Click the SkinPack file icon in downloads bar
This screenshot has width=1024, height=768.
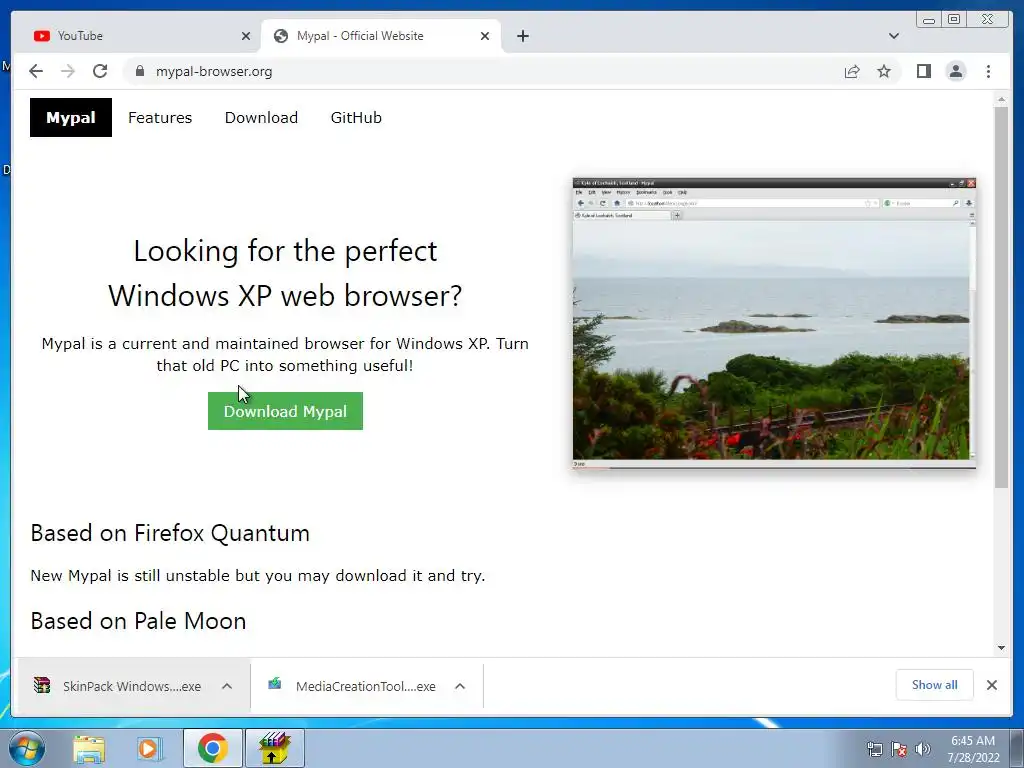coord(42,685)
